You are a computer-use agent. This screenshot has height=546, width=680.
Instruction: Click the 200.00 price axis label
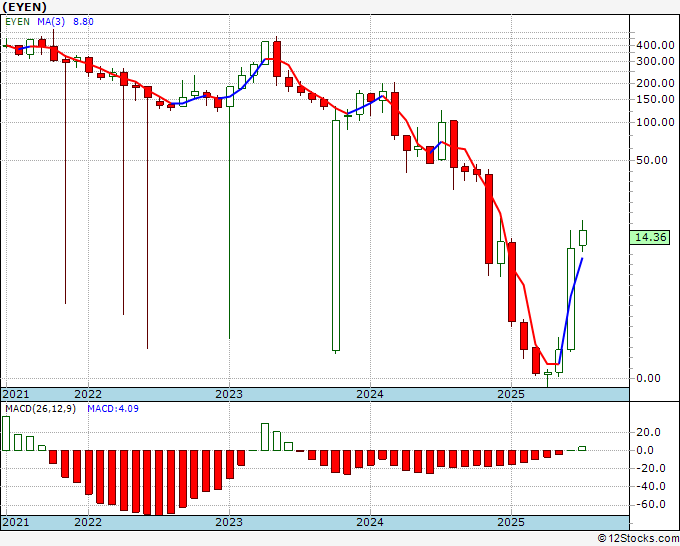tap(655, 83)
